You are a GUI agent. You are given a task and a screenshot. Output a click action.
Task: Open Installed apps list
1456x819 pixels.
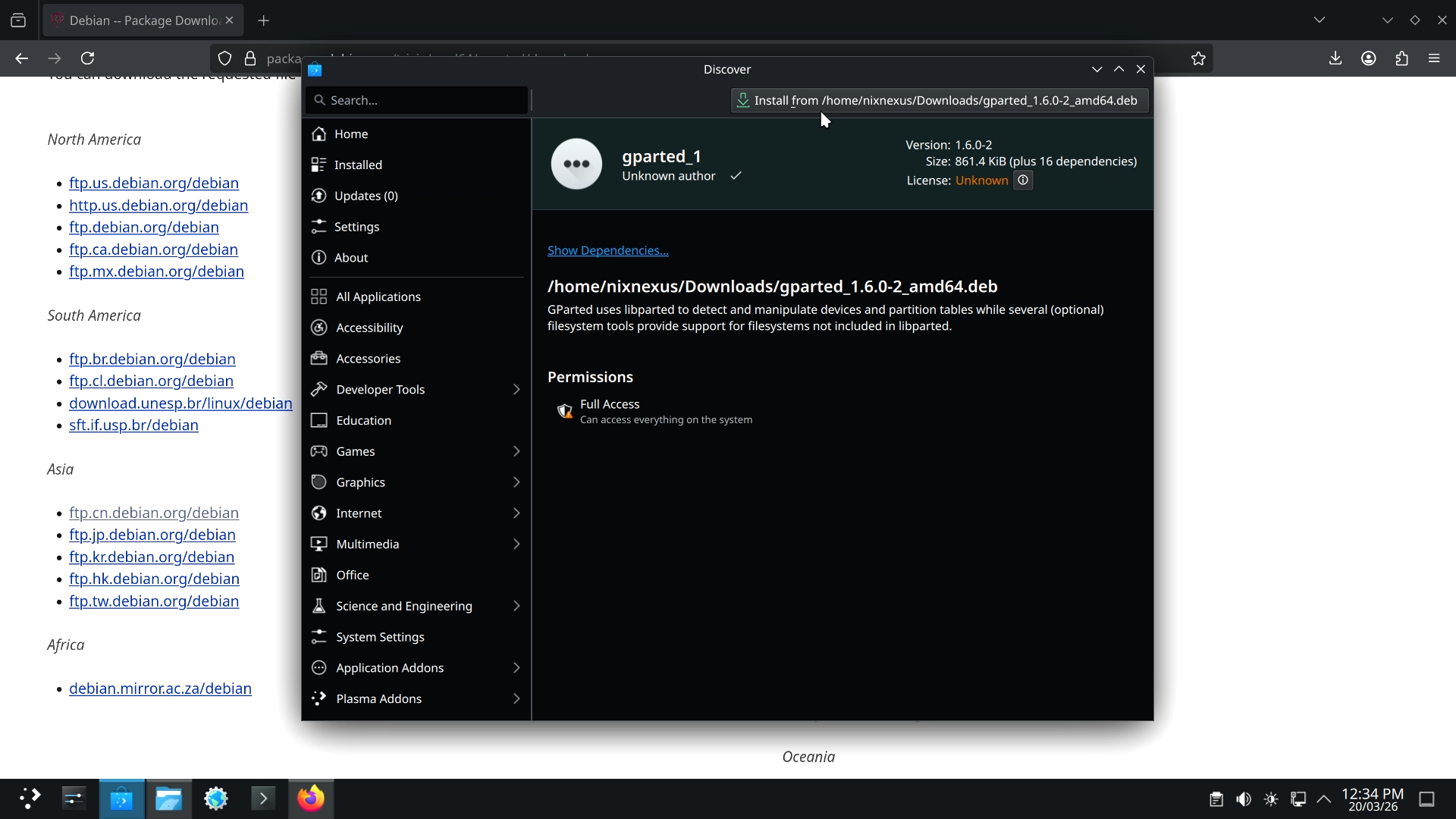(416, 165)
